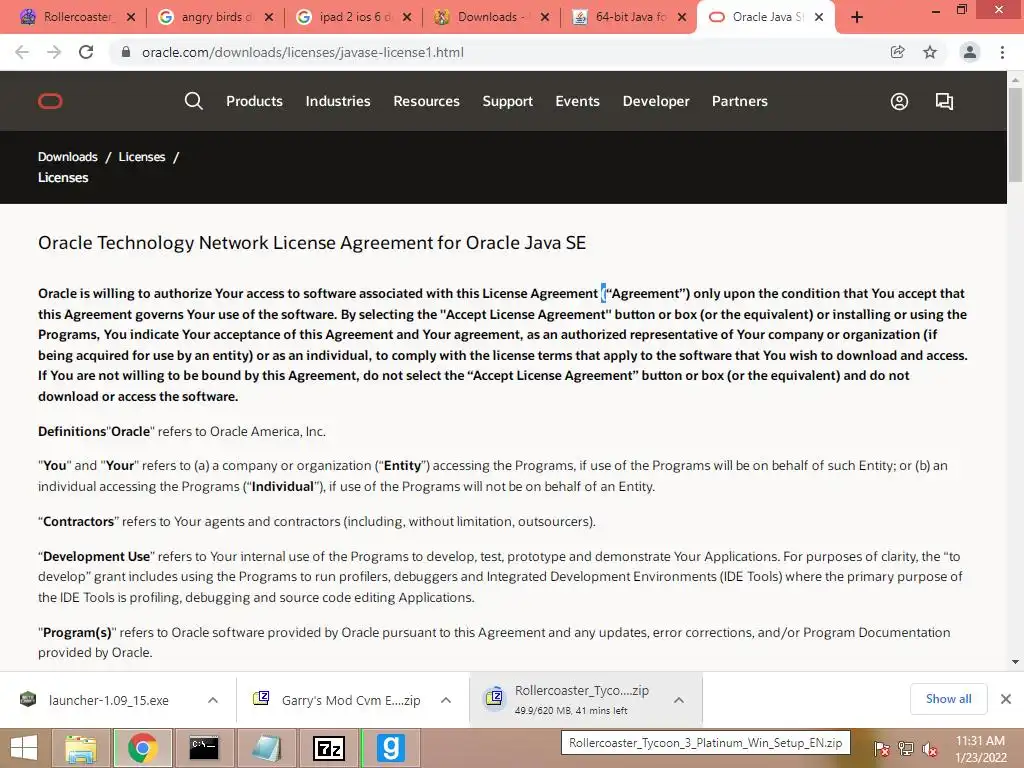Bookmark this page with the star icon

[930, 52]
